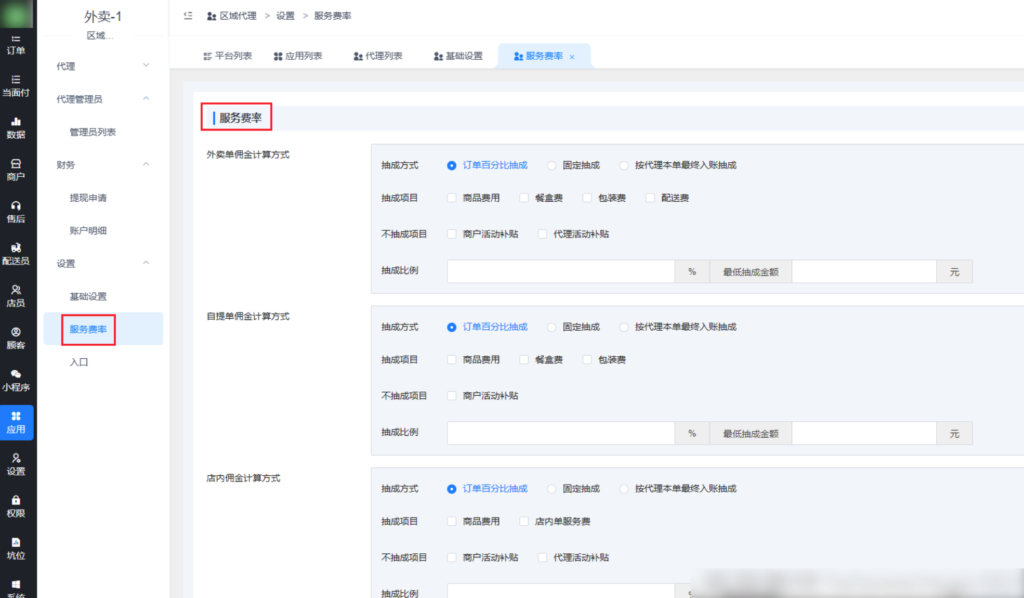
Task: Click the 抽成比例 percentage input field
Action: click(x=560, y=270)
